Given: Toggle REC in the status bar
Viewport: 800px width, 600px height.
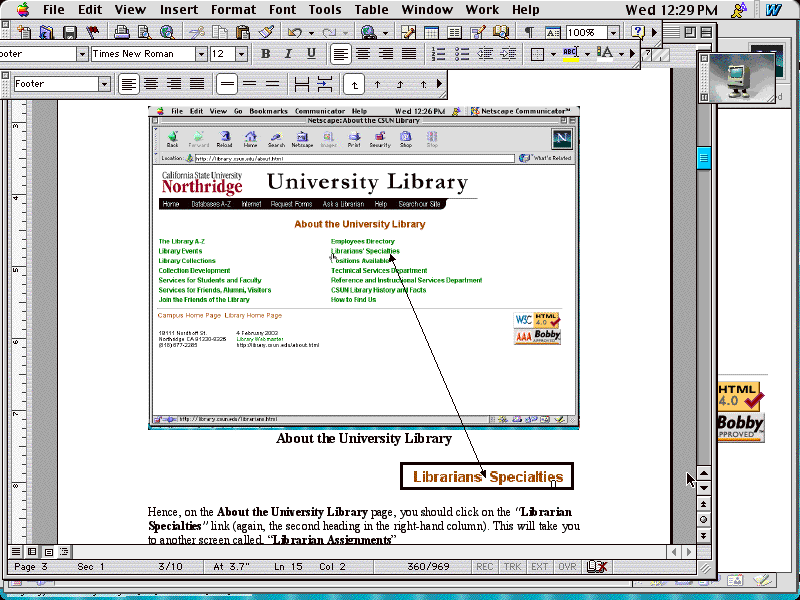Looking at the screenshot, I should point(485,567).
